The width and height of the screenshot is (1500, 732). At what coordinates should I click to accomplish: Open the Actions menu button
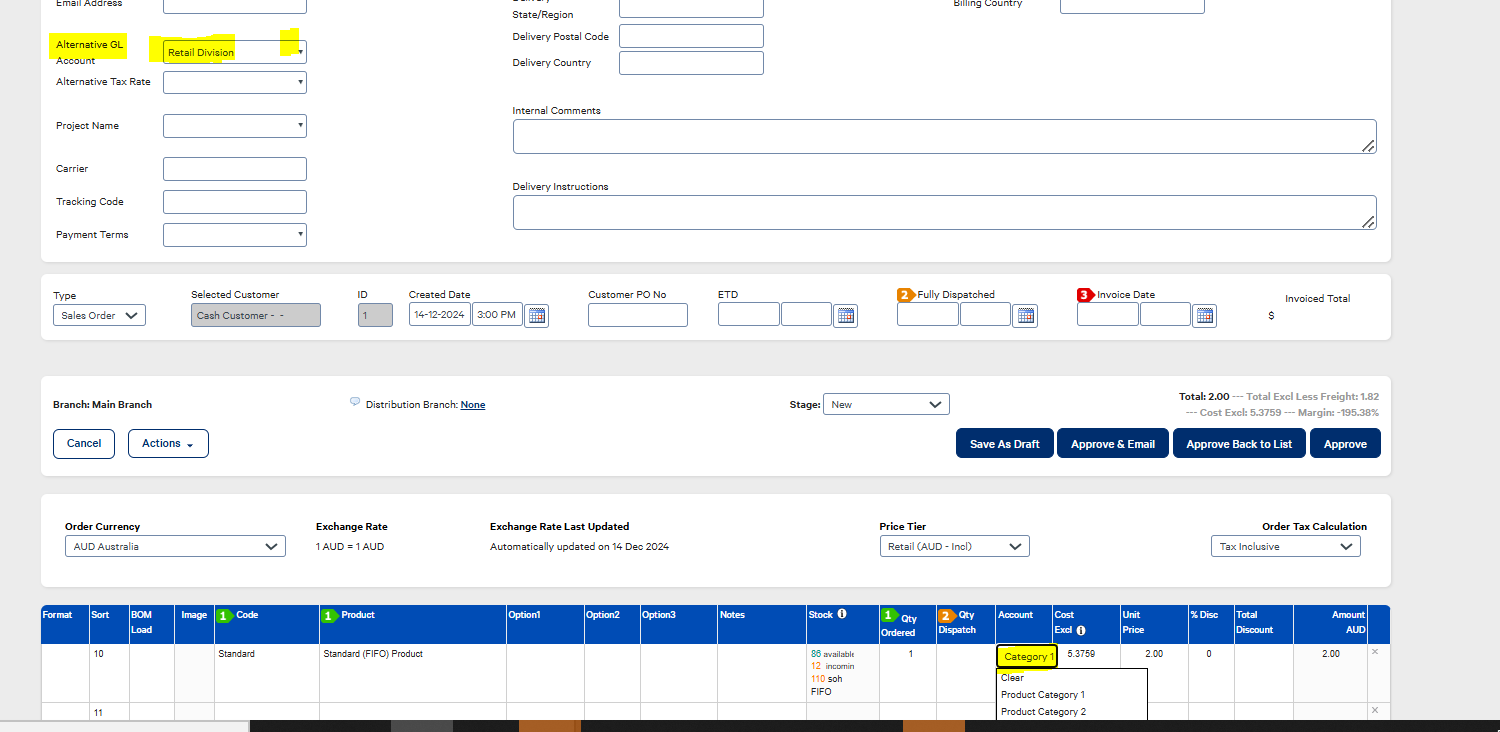click(168, 443)
